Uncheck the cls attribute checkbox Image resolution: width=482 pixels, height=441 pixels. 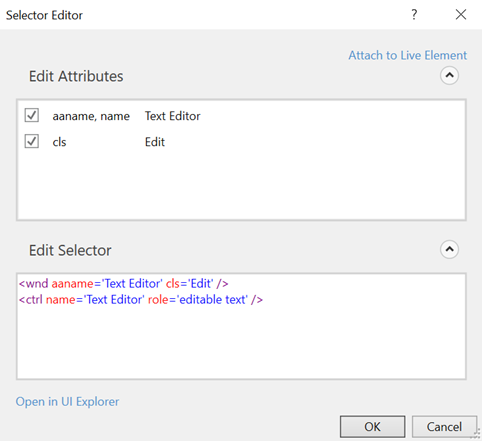(x=32, y=141)
